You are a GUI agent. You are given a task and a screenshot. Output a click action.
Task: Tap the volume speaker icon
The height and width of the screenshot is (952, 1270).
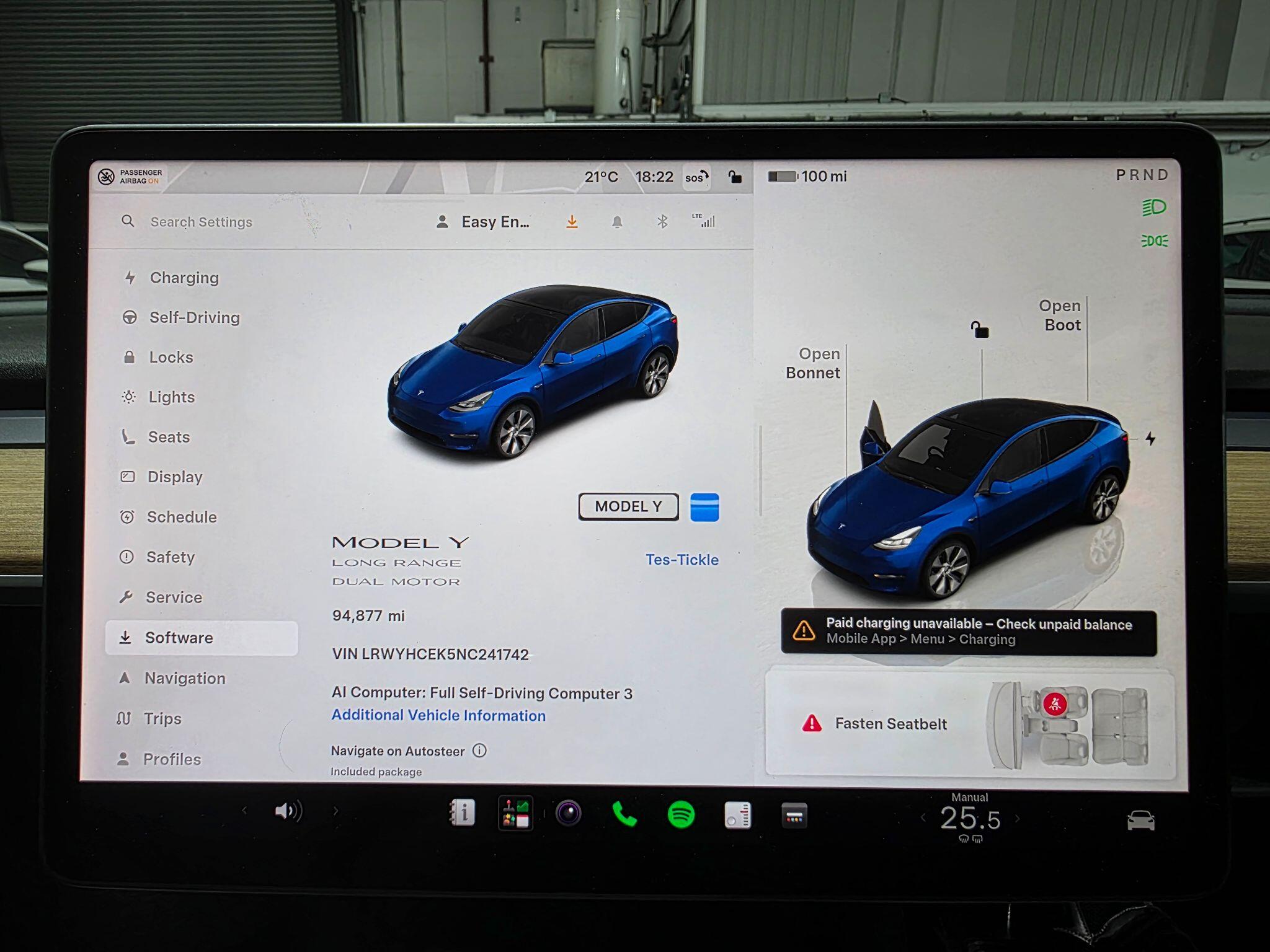click(x=288, y=811)
